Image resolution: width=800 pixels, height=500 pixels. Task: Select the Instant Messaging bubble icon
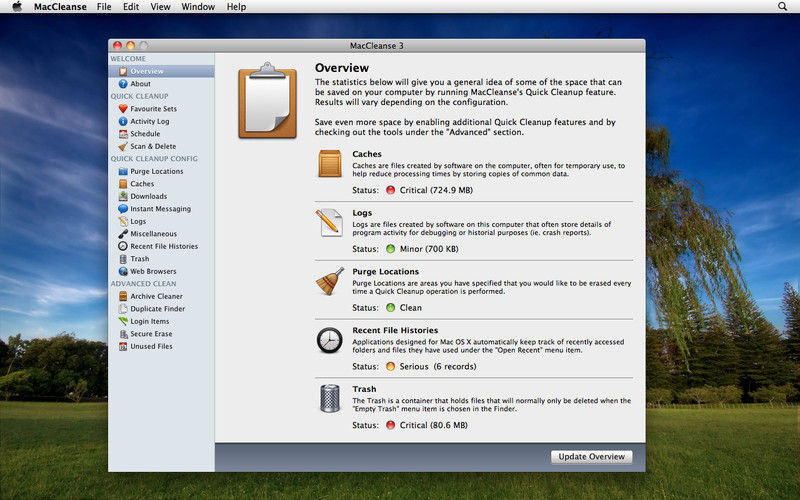pyautogui.click(x=123, y=209)
